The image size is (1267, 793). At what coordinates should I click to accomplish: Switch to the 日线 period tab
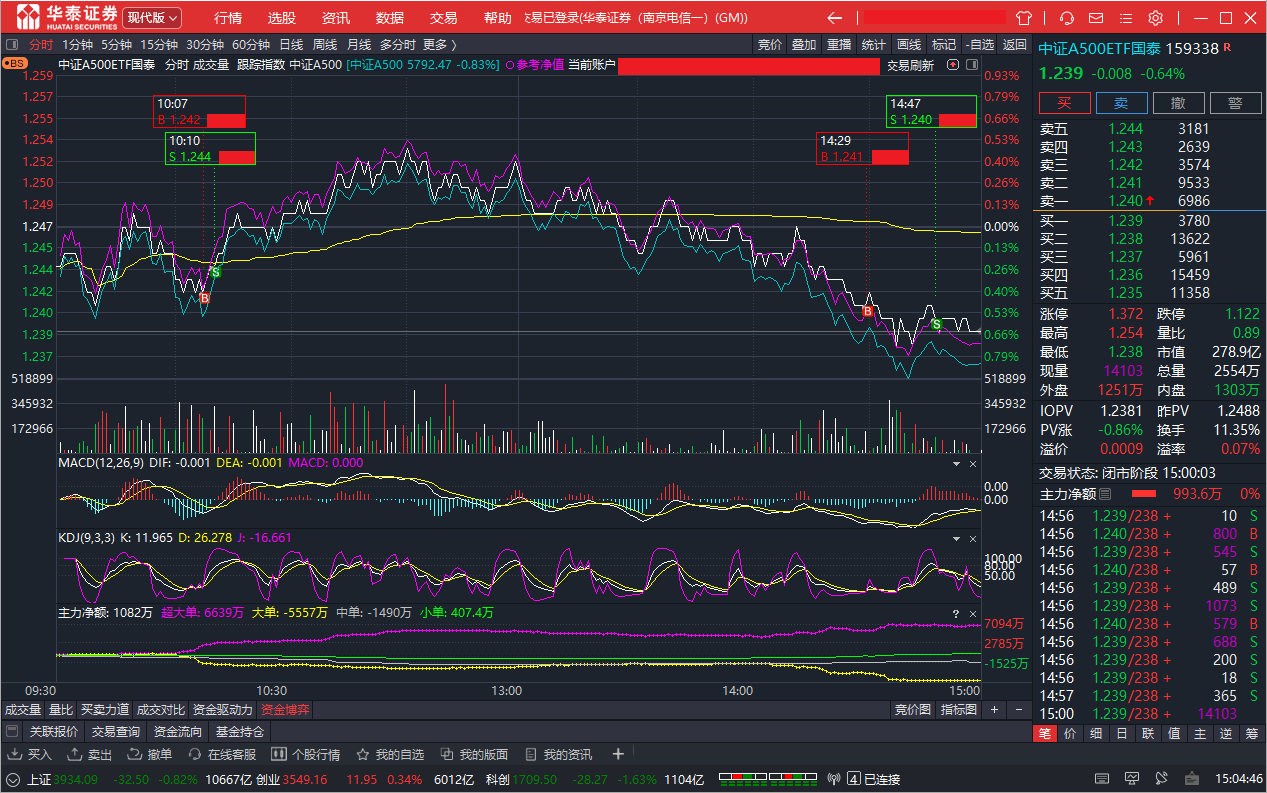pyautogui.click(x=291, y=44)
